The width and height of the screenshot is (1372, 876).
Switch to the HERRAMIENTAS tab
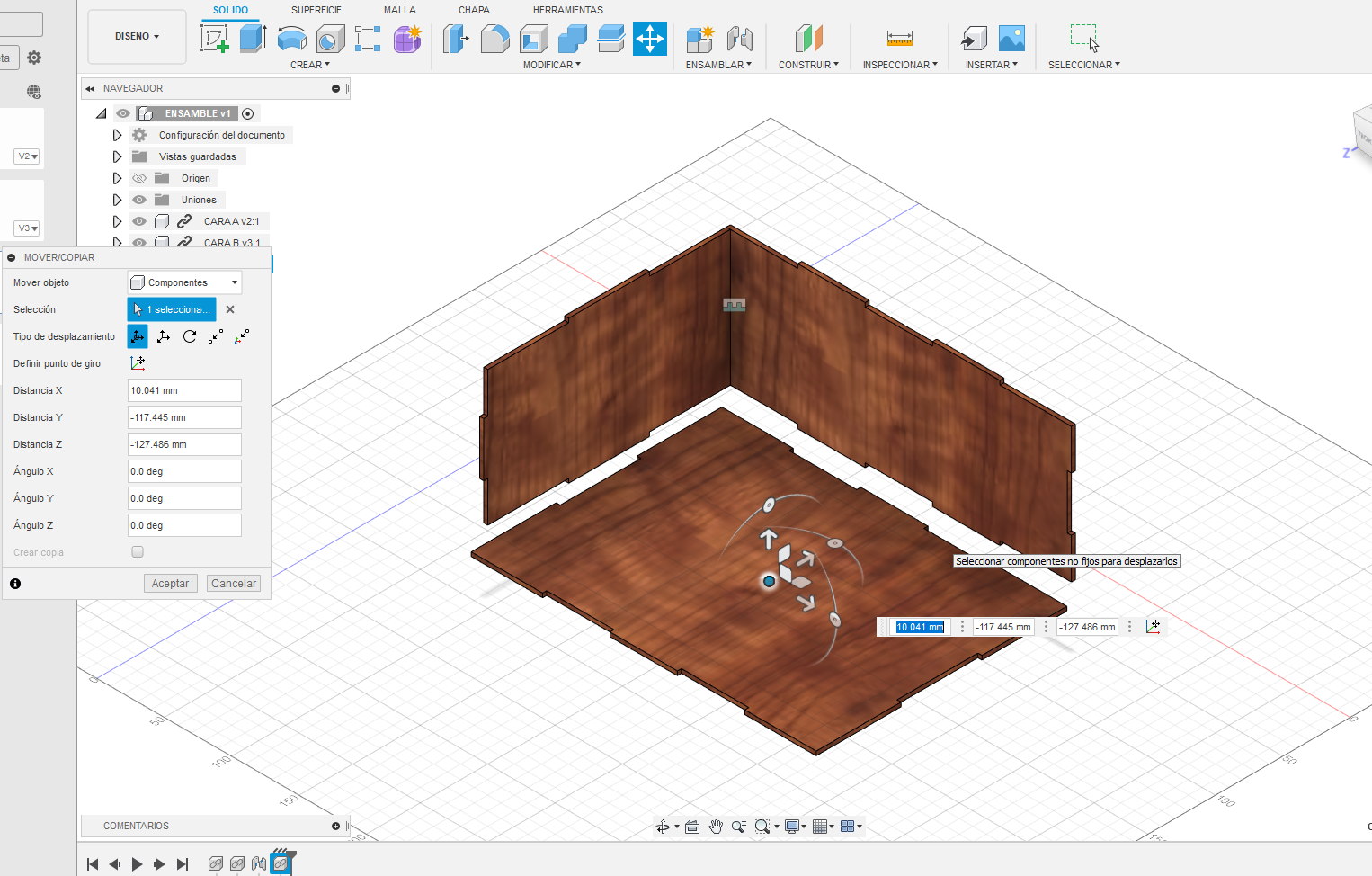(568, 10)
